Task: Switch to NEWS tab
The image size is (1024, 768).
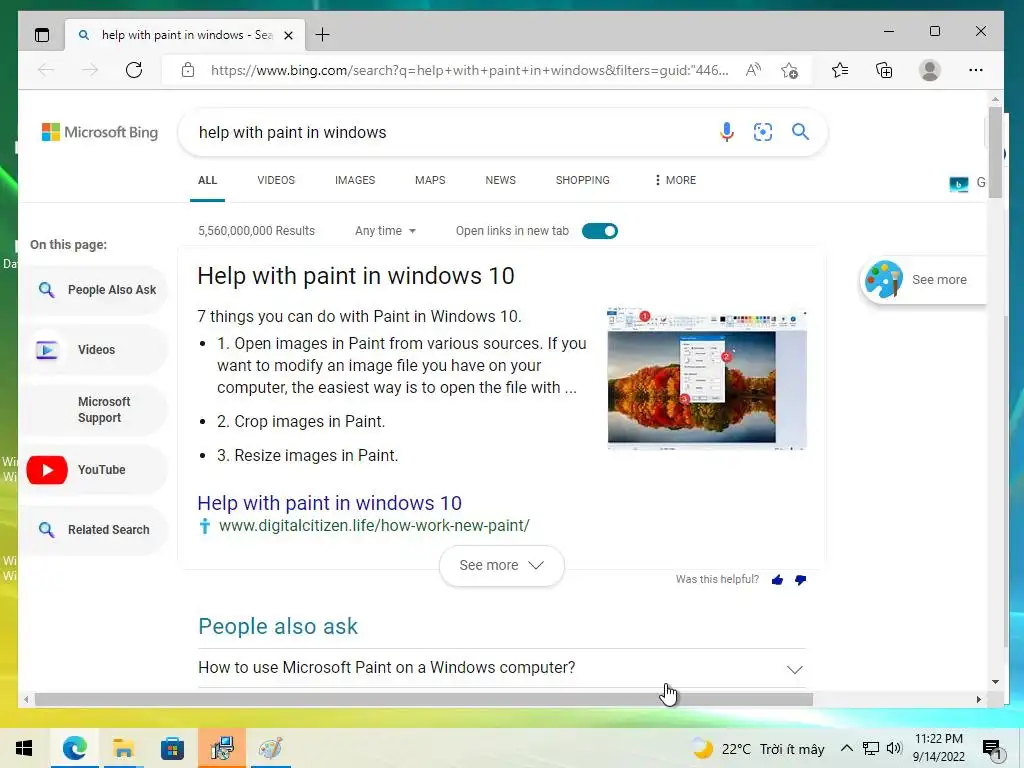Action: tap(500, 180)
